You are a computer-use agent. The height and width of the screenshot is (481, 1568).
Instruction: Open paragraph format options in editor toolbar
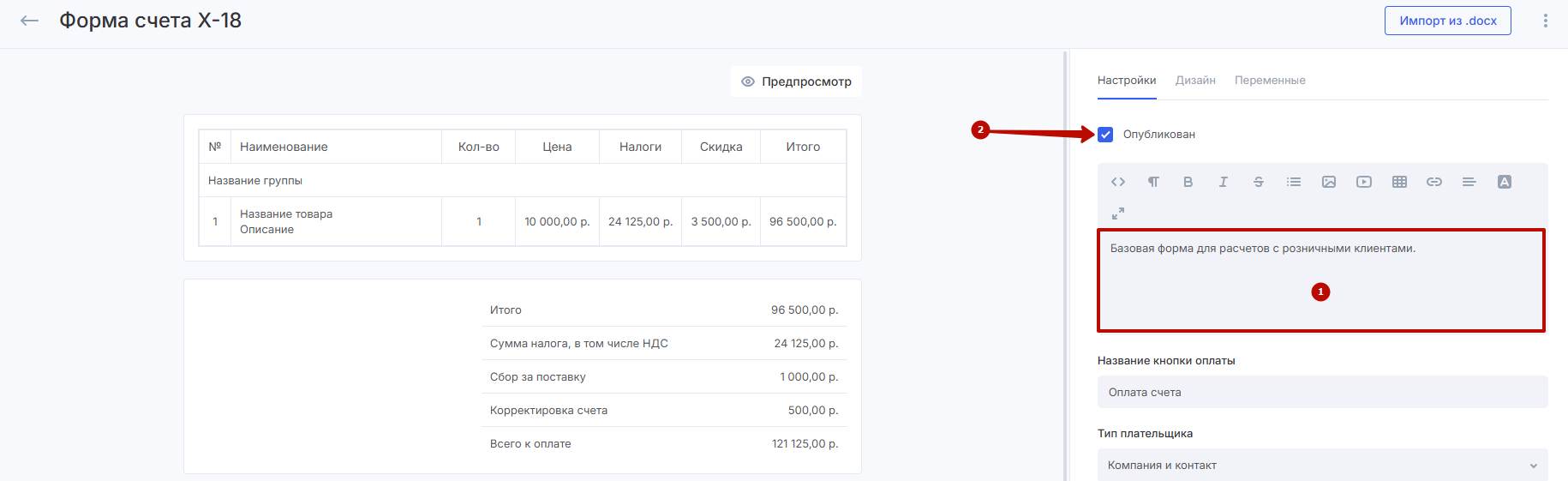[1153, 182]
